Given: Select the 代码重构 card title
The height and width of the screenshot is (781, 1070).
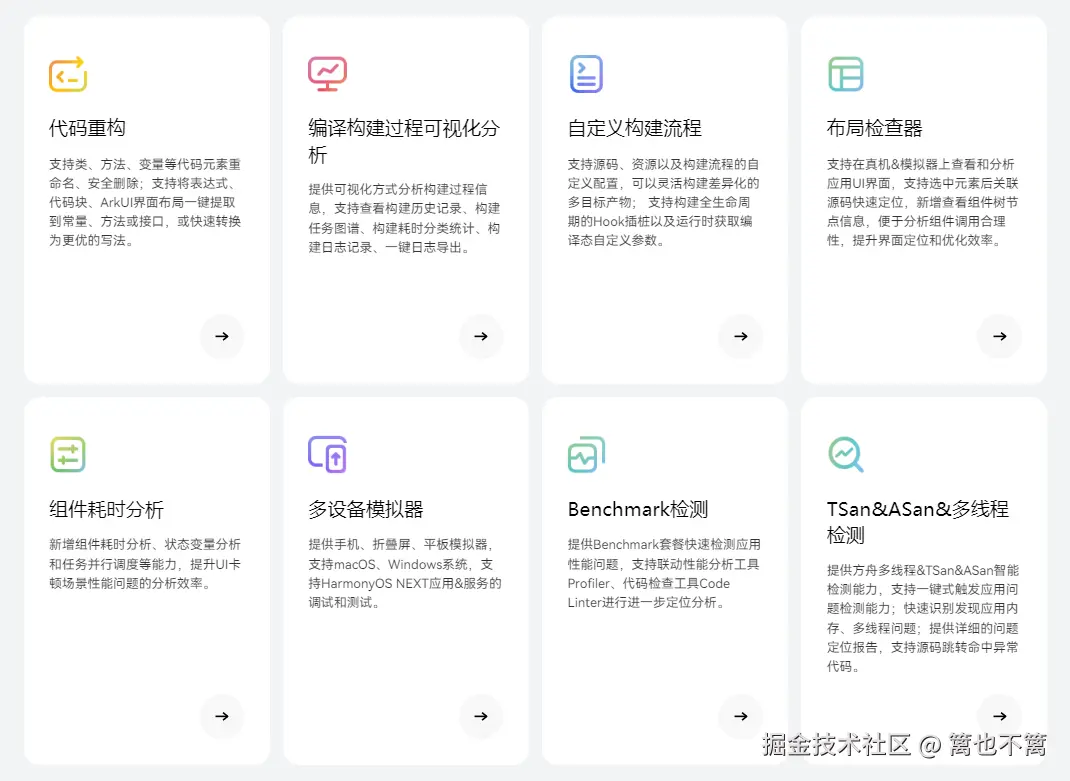Looking at the screenshot, I should tap(87, 128).
